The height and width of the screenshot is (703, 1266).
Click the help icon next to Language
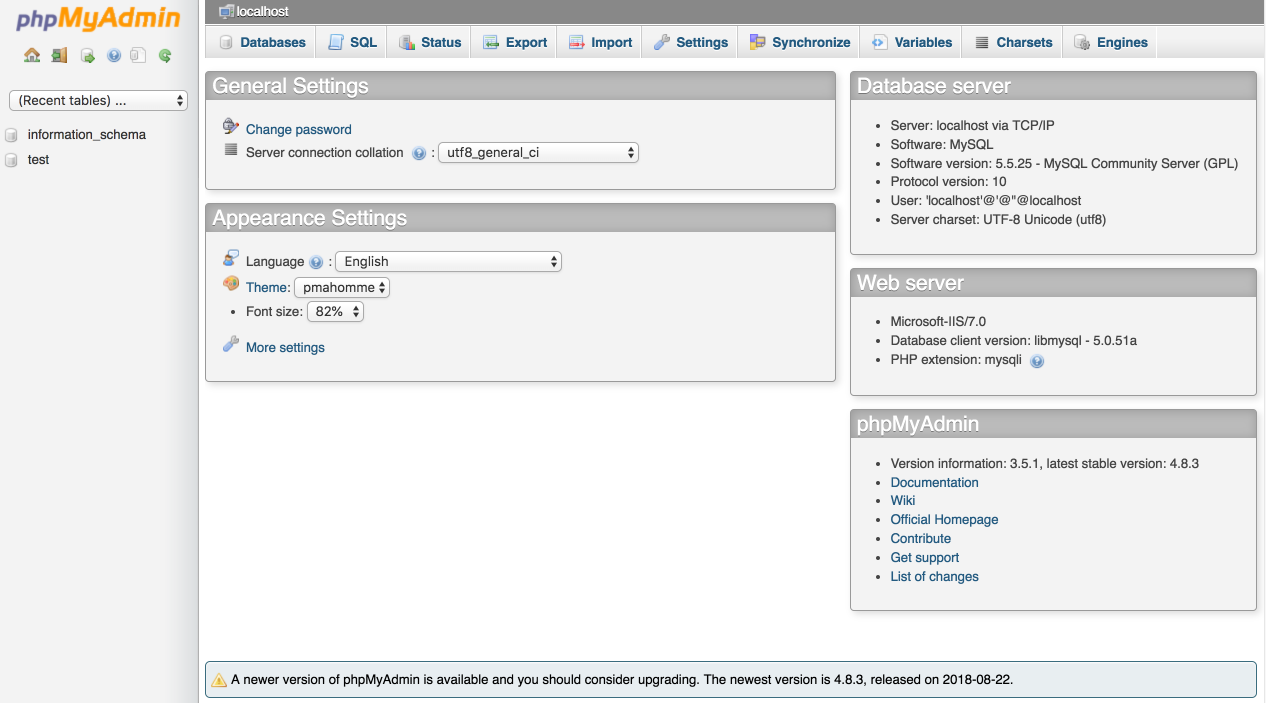316,262
